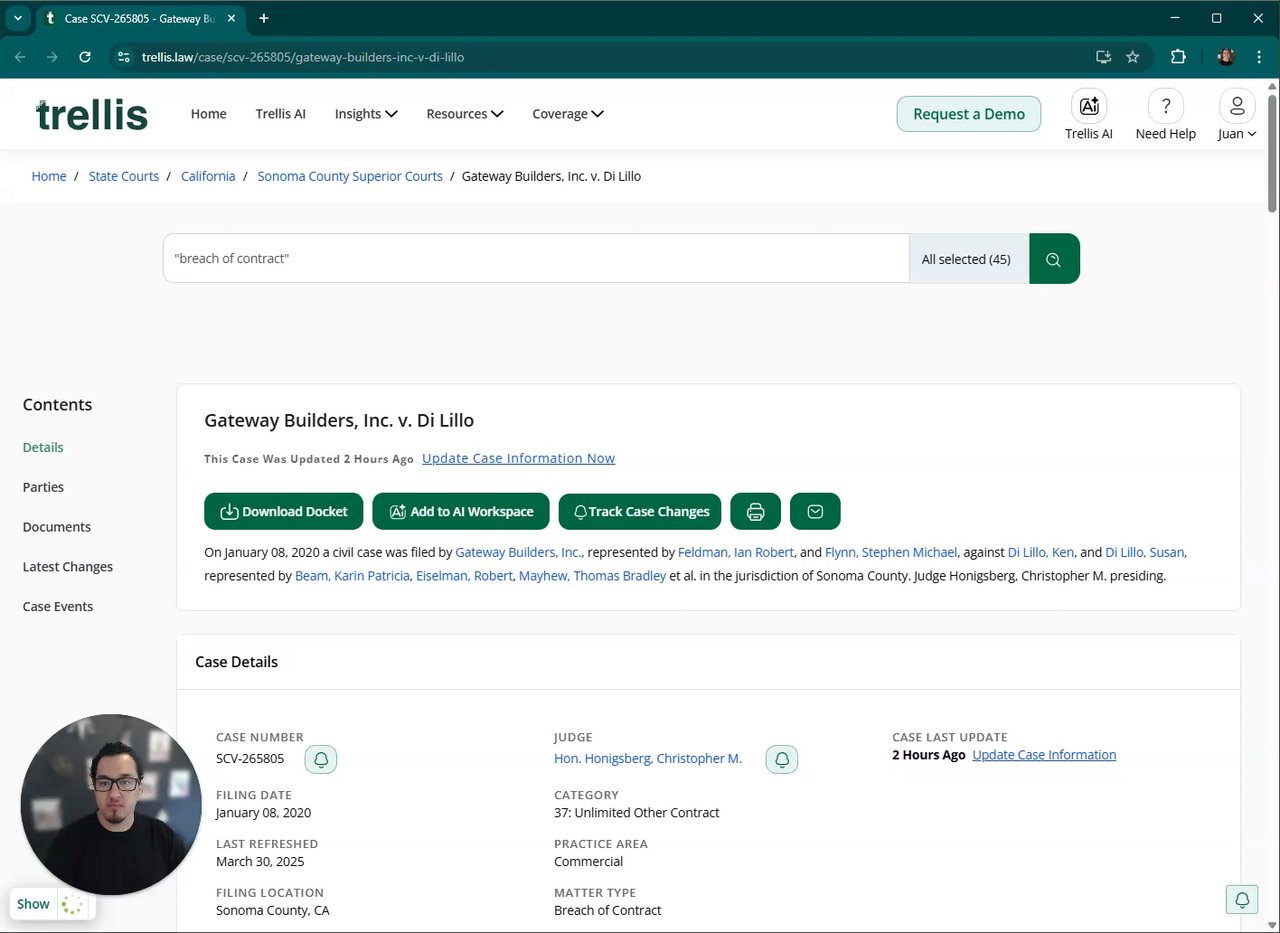
Task: Click the browser back arrow
Action: pos(20,57)
